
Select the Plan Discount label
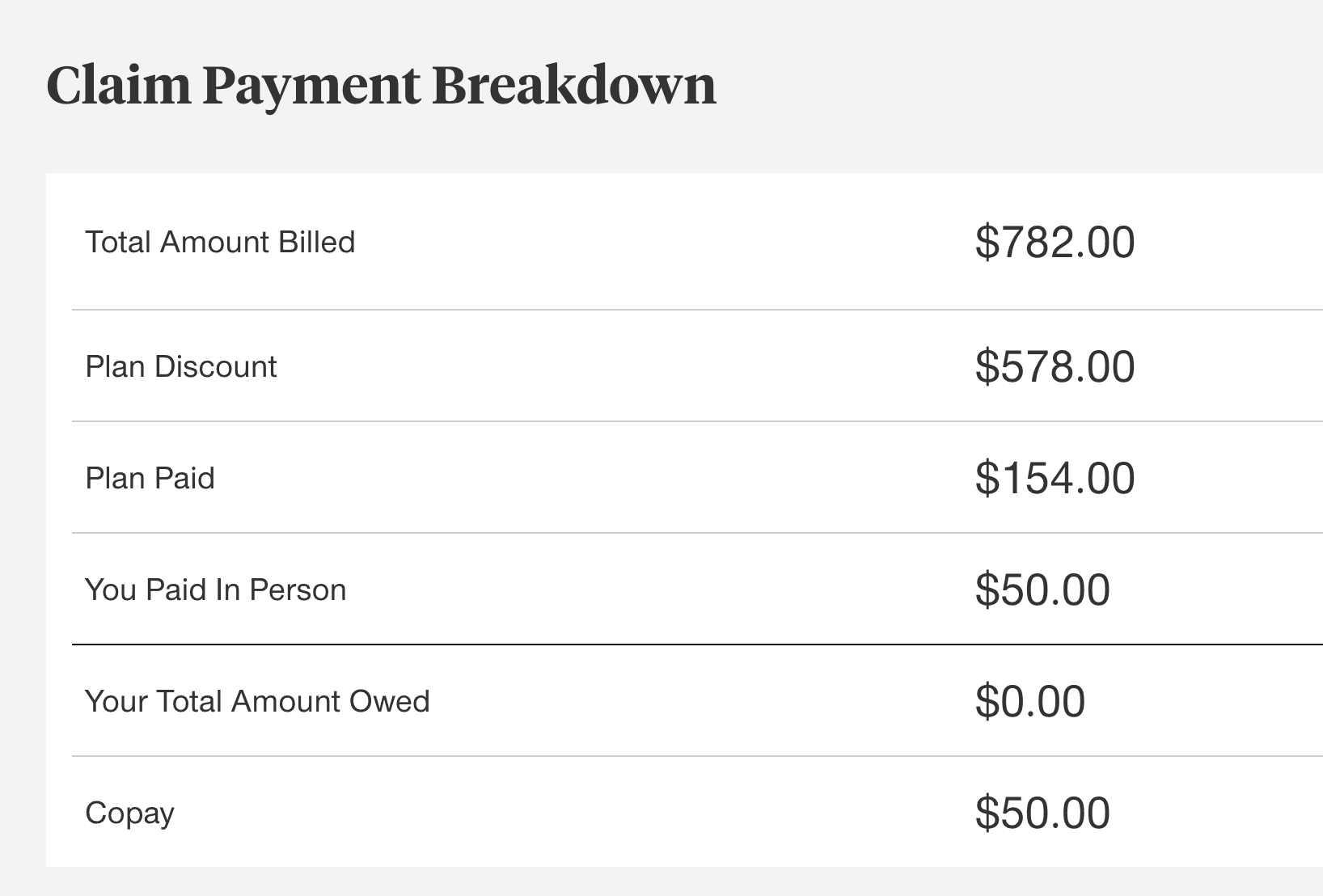(x=181, y=367)
